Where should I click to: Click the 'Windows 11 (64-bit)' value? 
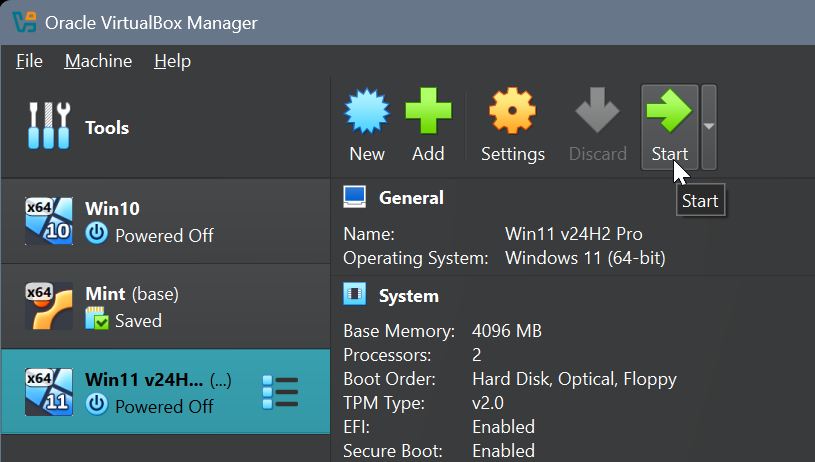[585, 258]
